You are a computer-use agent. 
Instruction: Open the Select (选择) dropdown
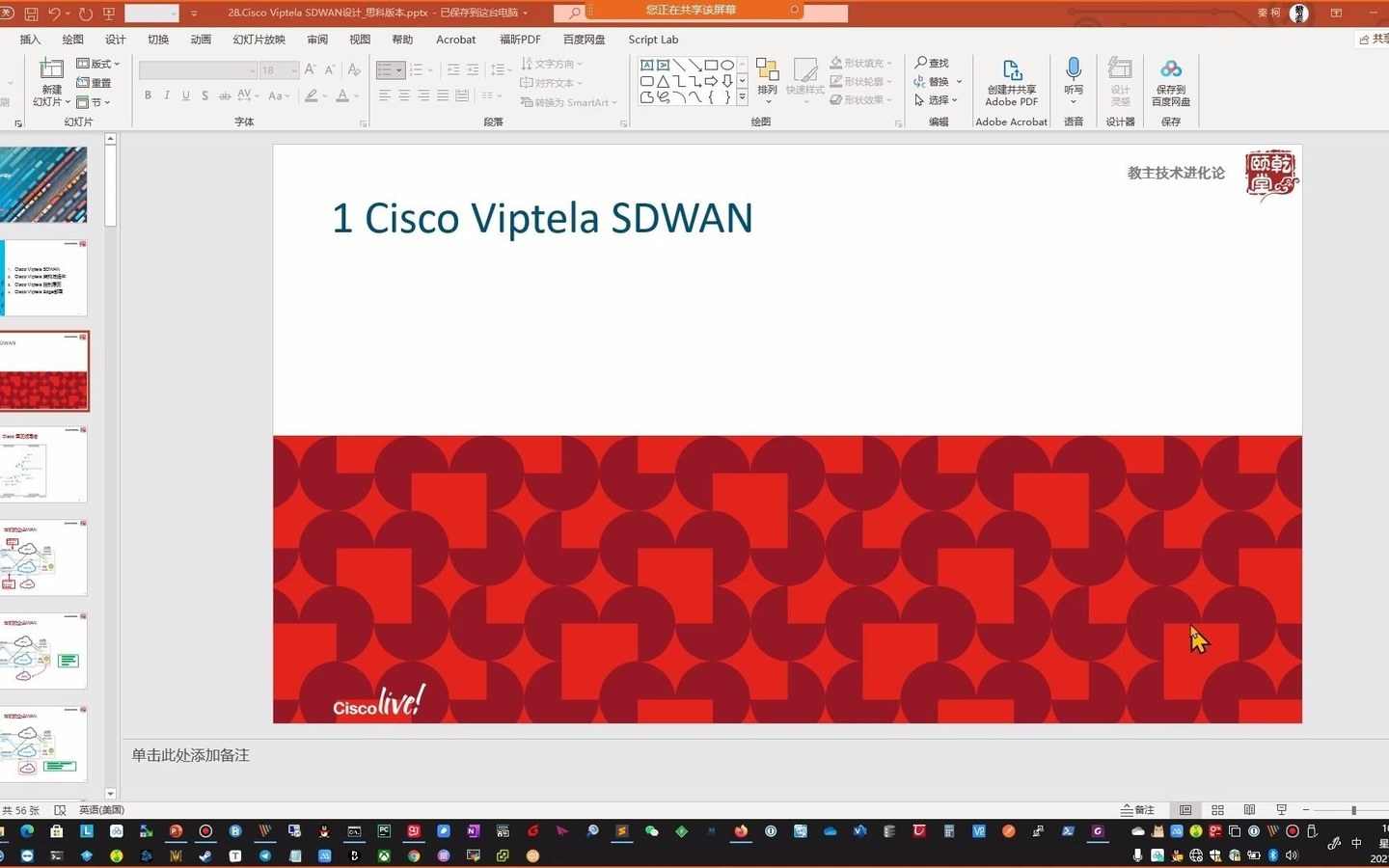click(x=936, y=100)
